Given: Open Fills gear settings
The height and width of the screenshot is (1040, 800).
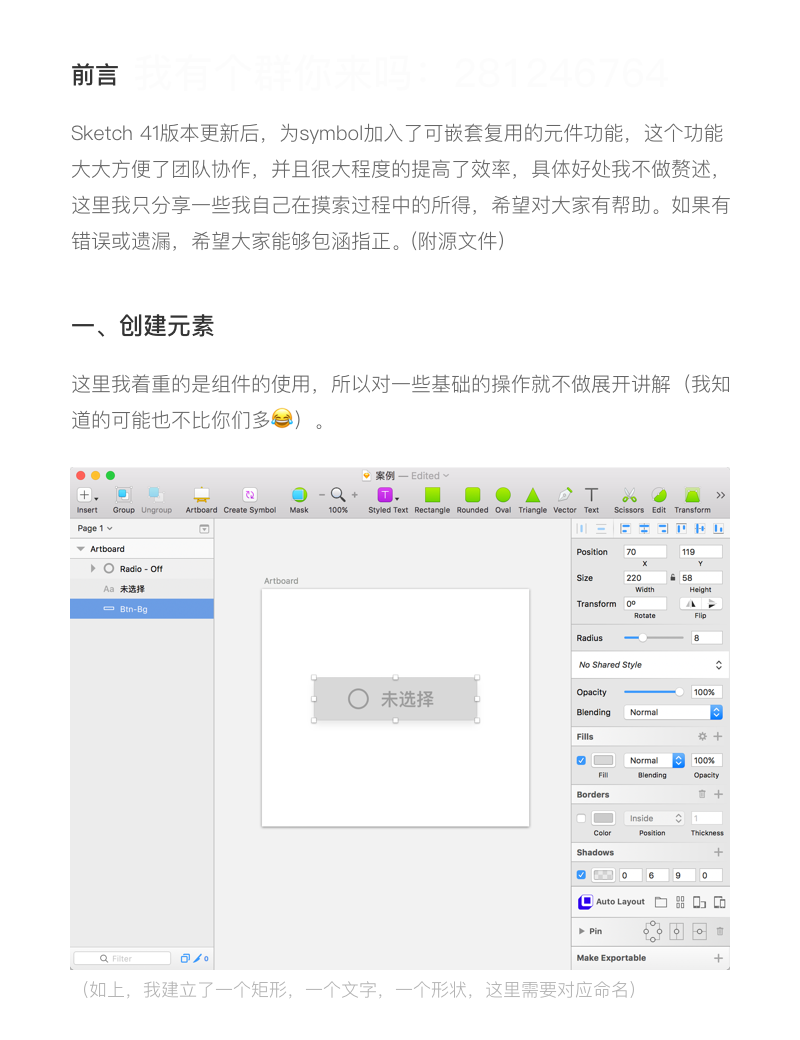Looking at the screenshot, I should (702, 736).
